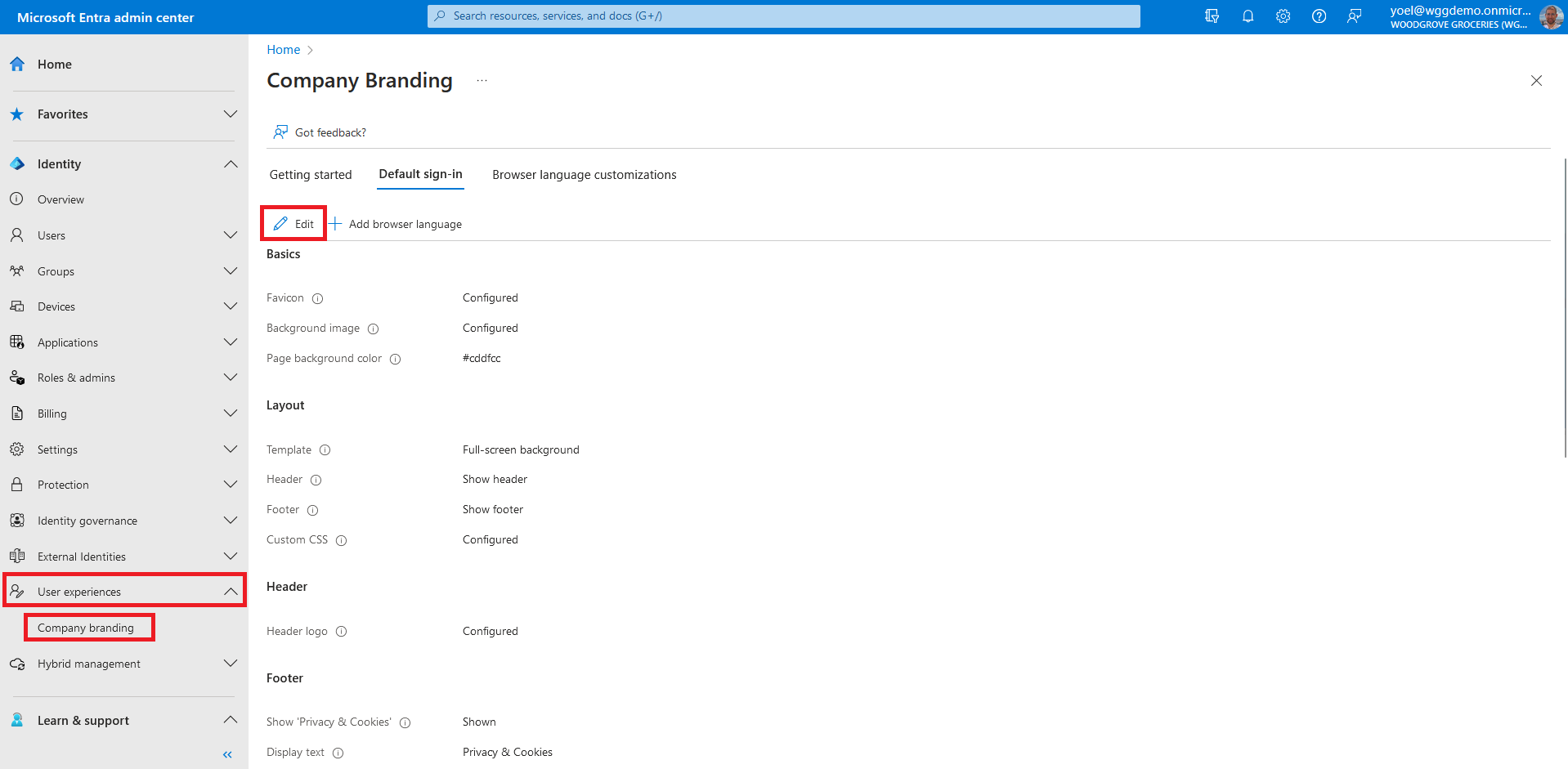The width and height of the screenshot is (1568, 769).
Task: Click the Home breadcrumb link
Action: tap(283, 50)
